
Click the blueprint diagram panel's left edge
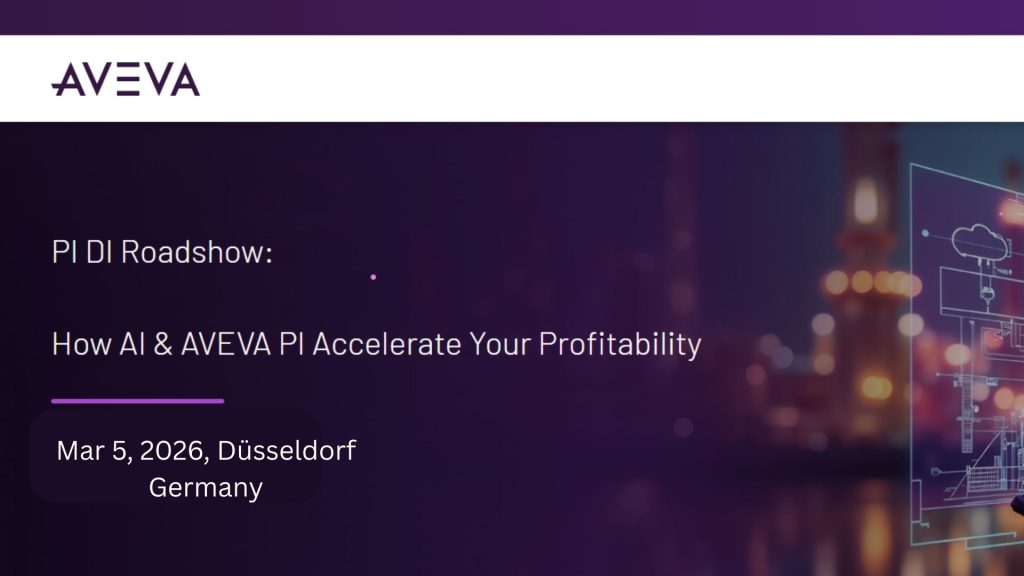[913, 350]
